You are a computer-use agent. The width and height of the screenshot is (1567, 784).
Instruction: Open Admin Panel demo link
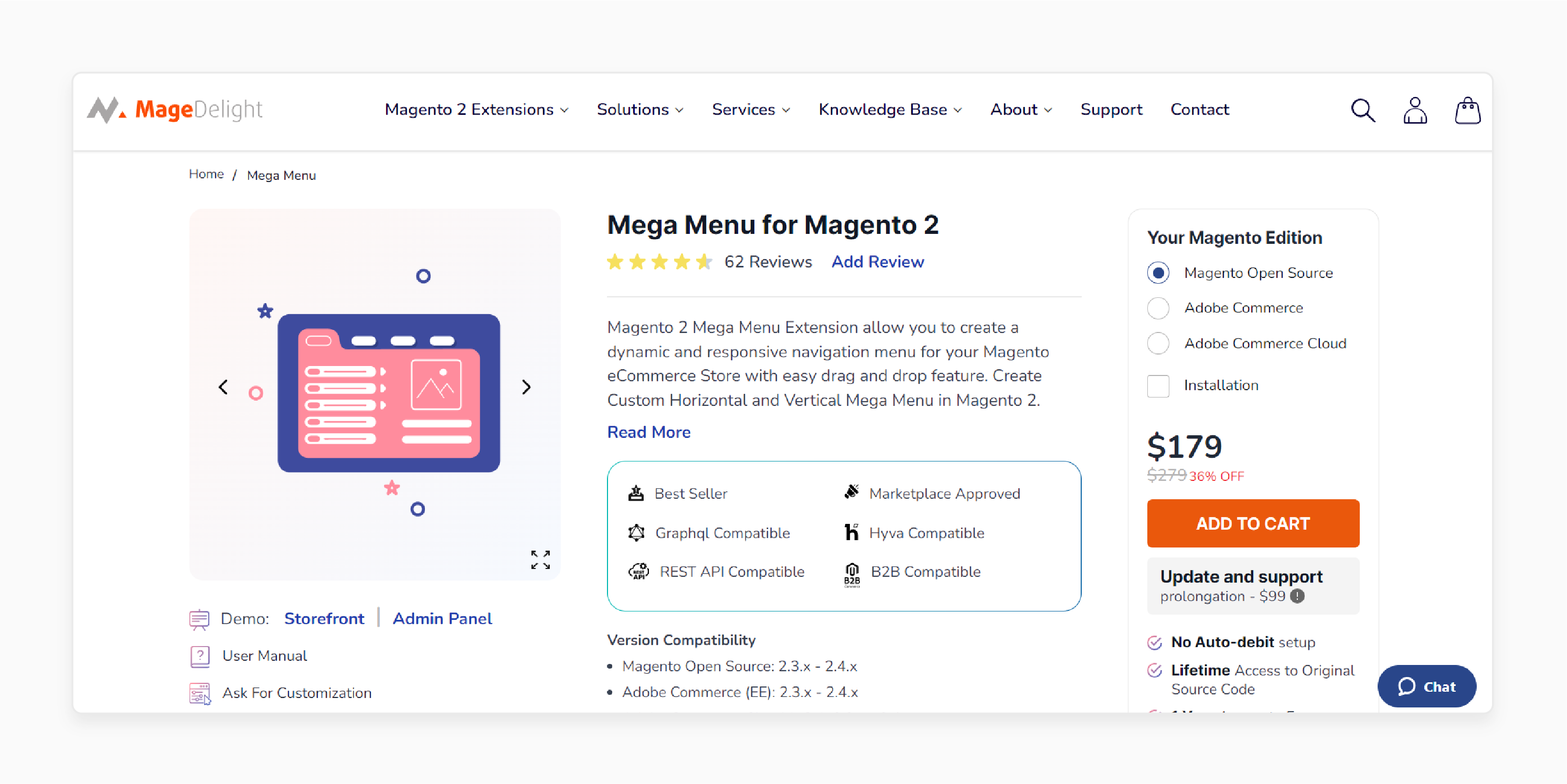pos(442,619)
